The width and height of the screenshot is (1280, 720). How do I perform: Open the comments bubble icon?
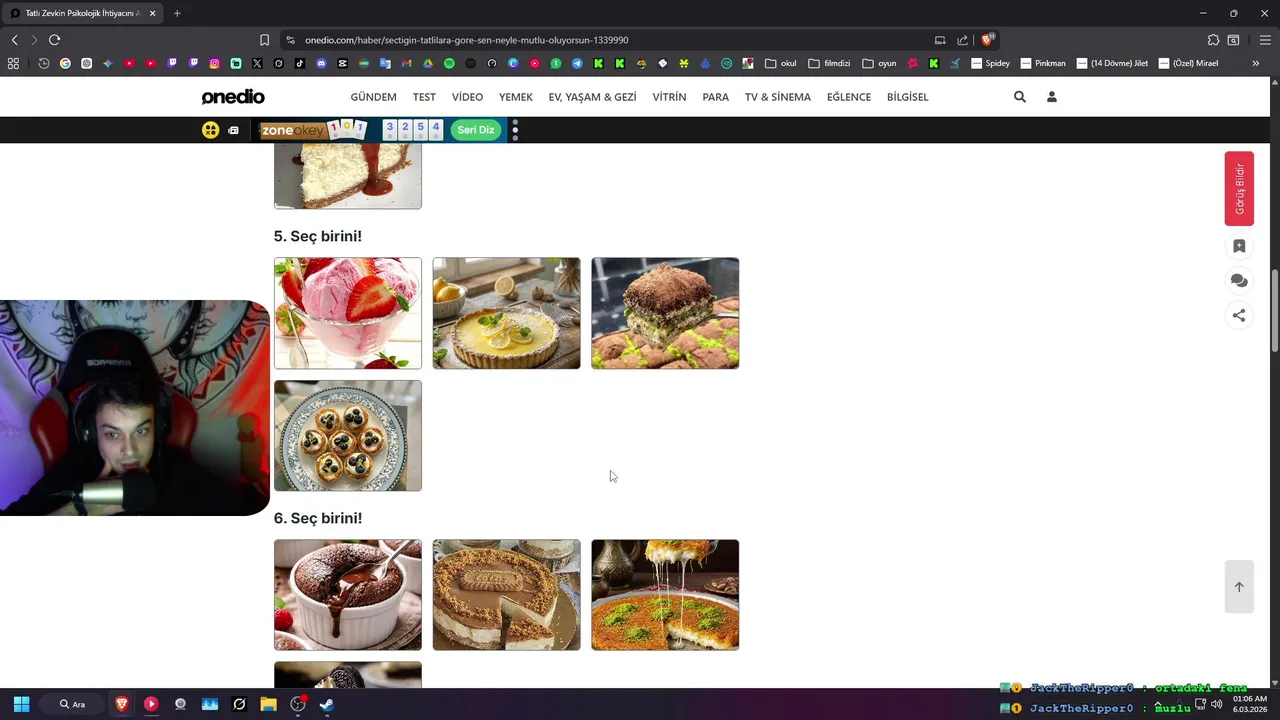[1239, 281]
